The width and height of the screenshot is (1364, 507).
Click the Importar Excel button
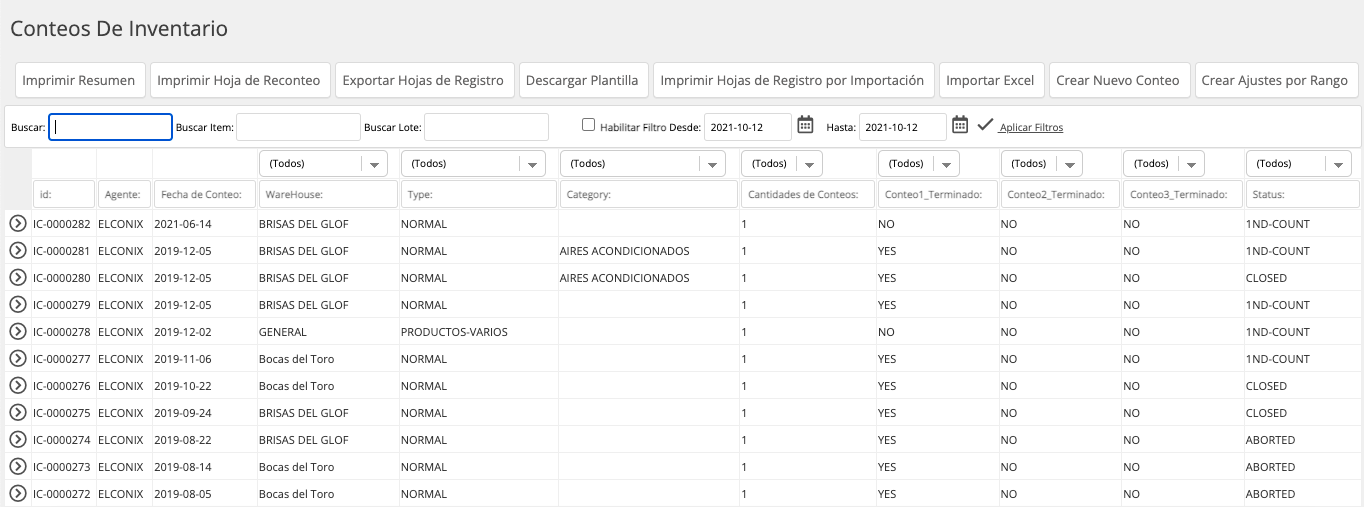click(991, 80)
